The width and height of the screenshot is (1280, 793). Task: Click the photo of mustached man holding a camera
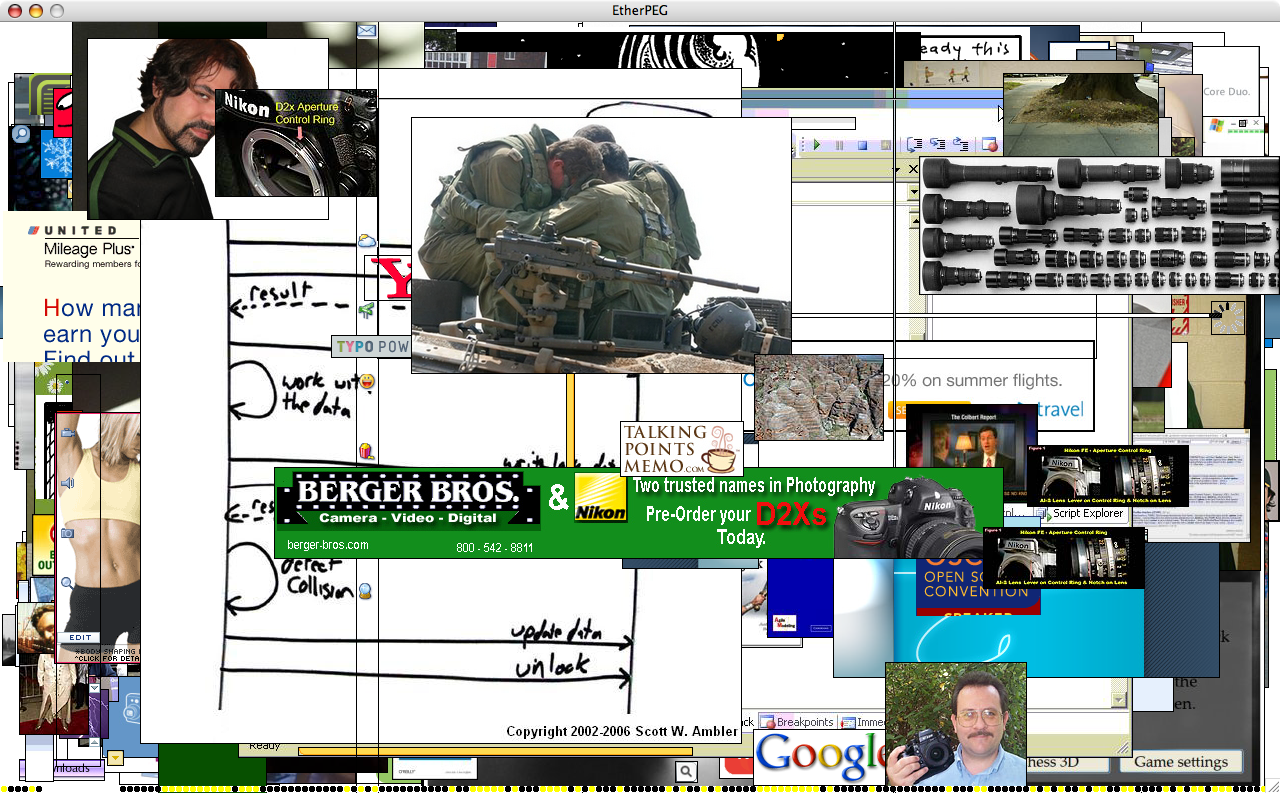click(x=956, y=724)
